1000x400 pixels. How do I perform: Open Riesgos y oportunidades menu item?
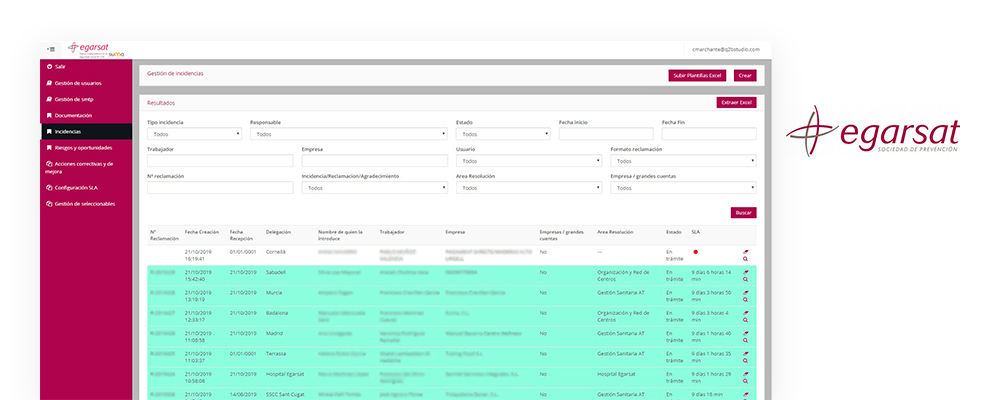(84, 147)
